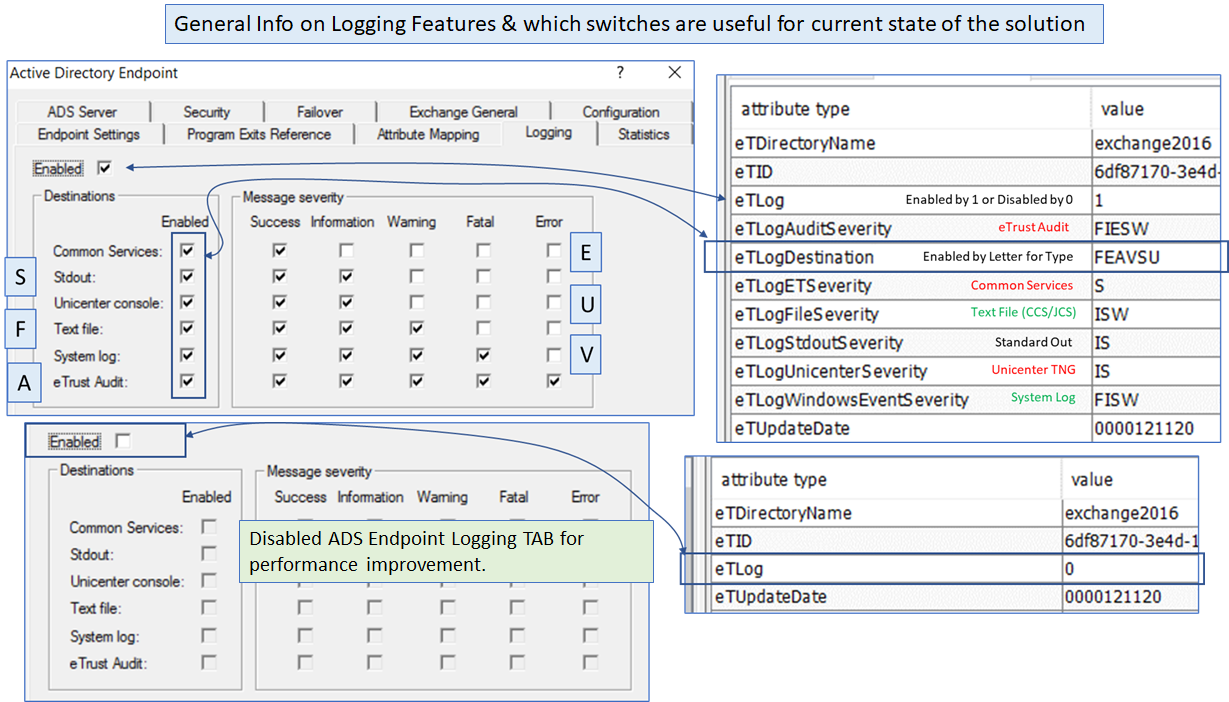Screen dimensions: 1229x702
Task: Uncheck the eTrust Audit Error severity checkbox
Action: click(x=553, y=381)
